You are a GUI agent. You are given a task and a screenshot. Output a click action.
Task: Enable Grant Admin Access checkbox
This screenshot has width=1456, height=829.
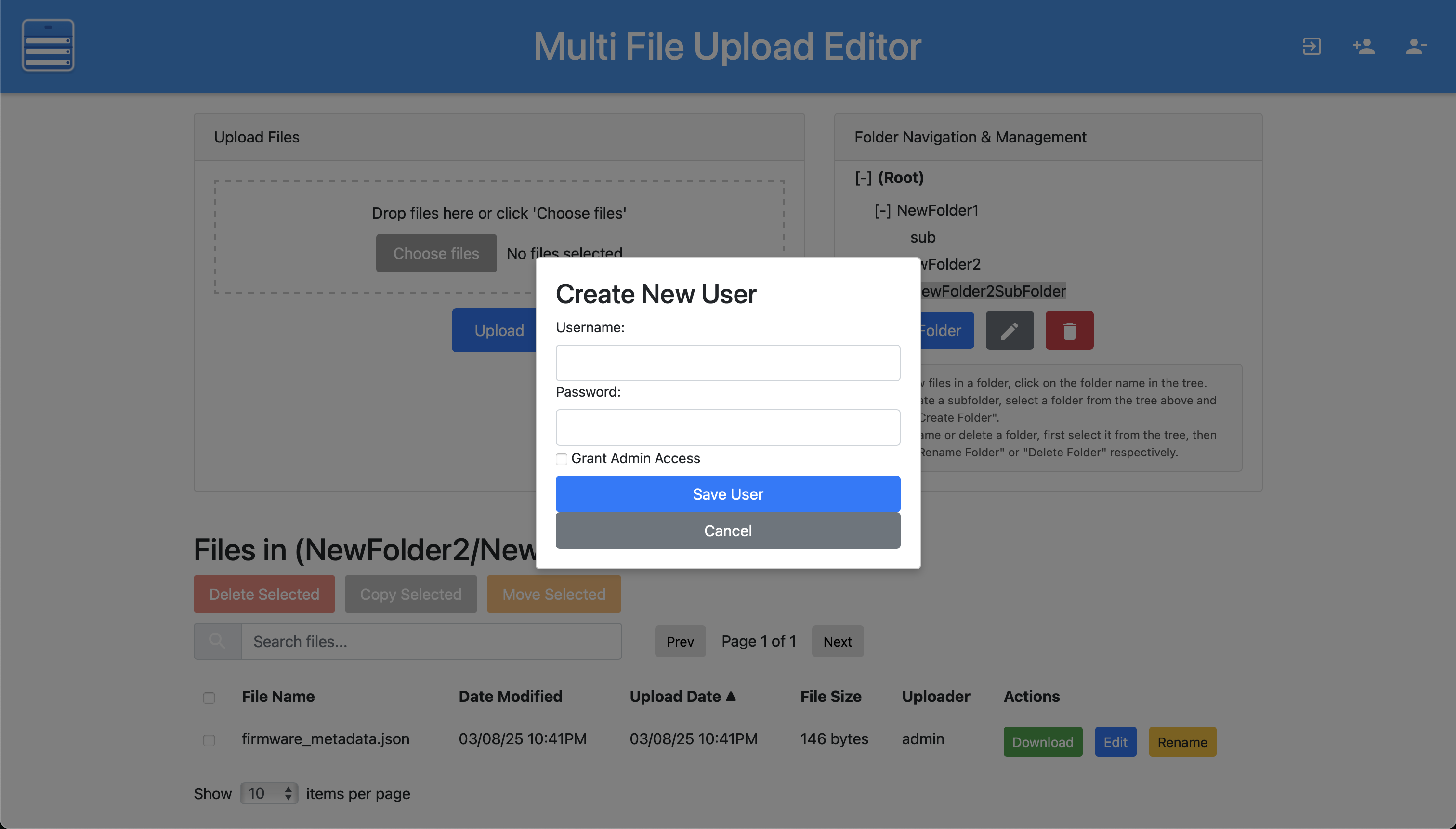(x=562, y=459)
